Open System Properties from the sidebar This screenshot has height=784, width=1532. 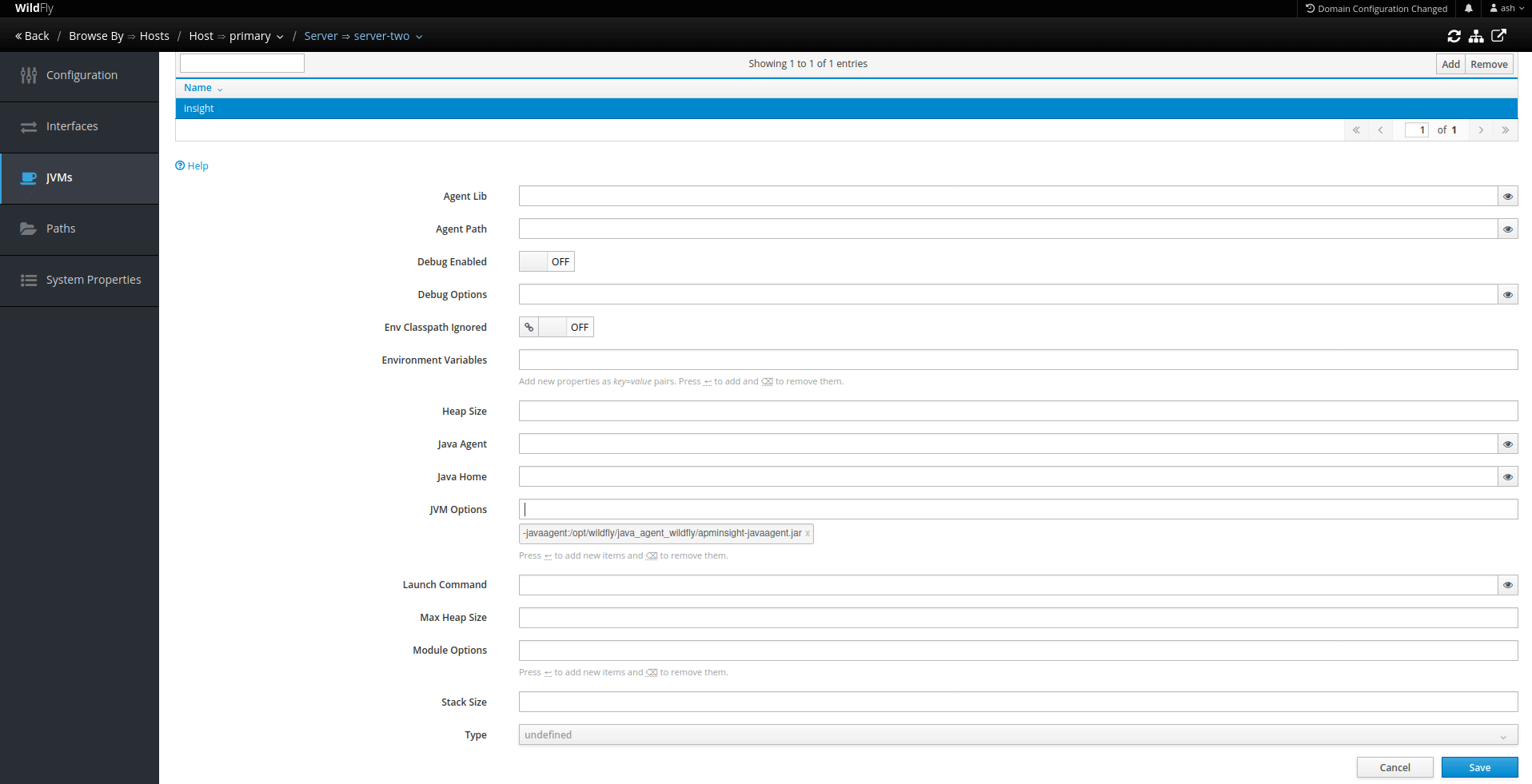(x=94, y=280)
